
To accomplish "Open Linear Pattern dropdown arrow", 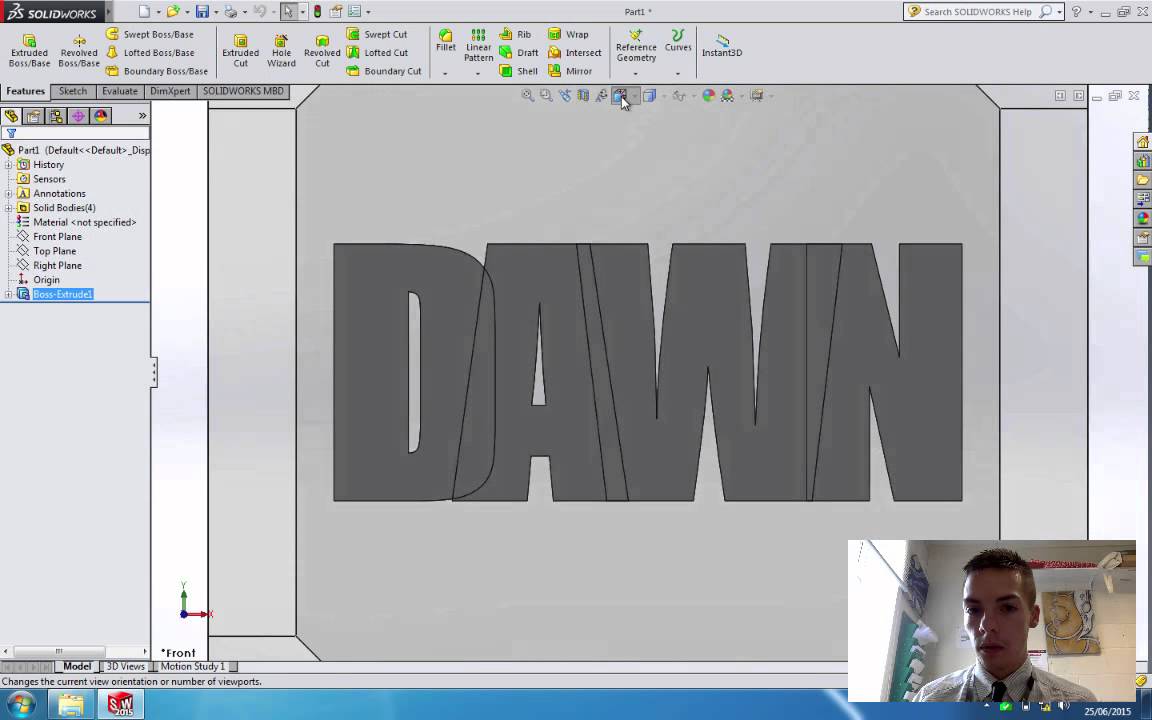I will pos(478,73).
